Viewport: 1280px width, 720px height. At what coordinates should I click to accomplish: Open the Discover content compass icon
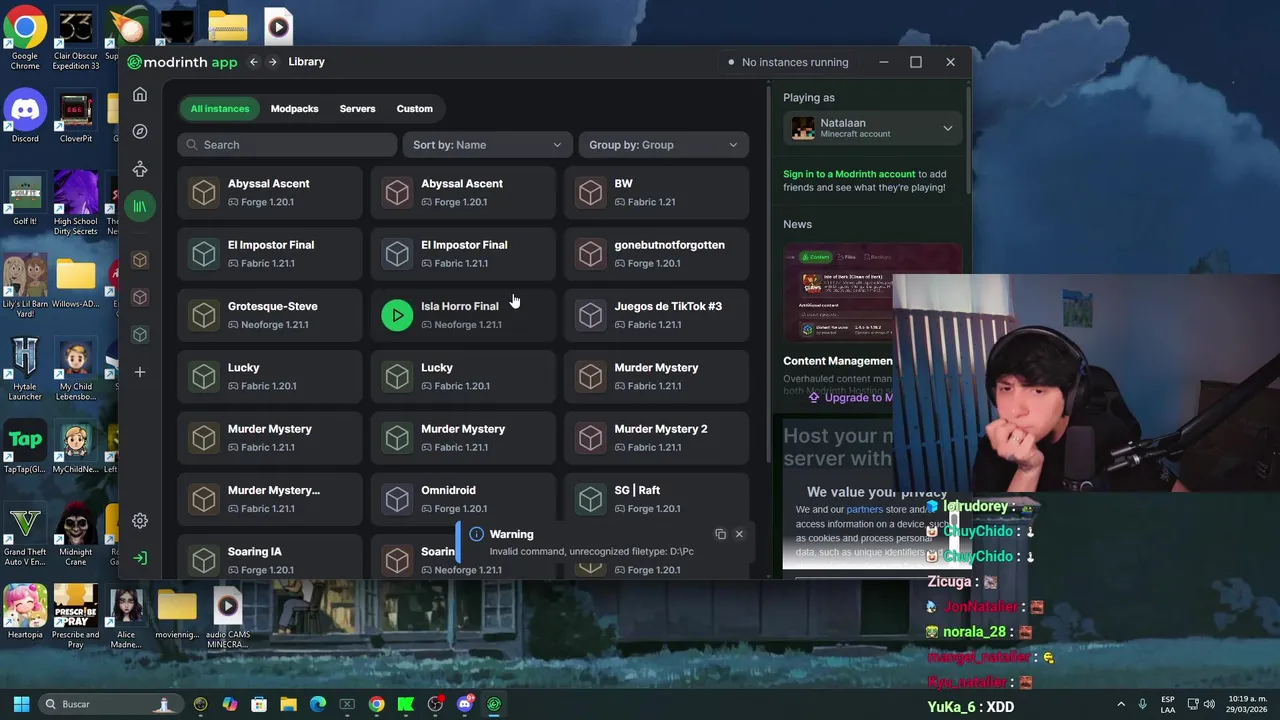pyautogui.click(x=140, y=131)
